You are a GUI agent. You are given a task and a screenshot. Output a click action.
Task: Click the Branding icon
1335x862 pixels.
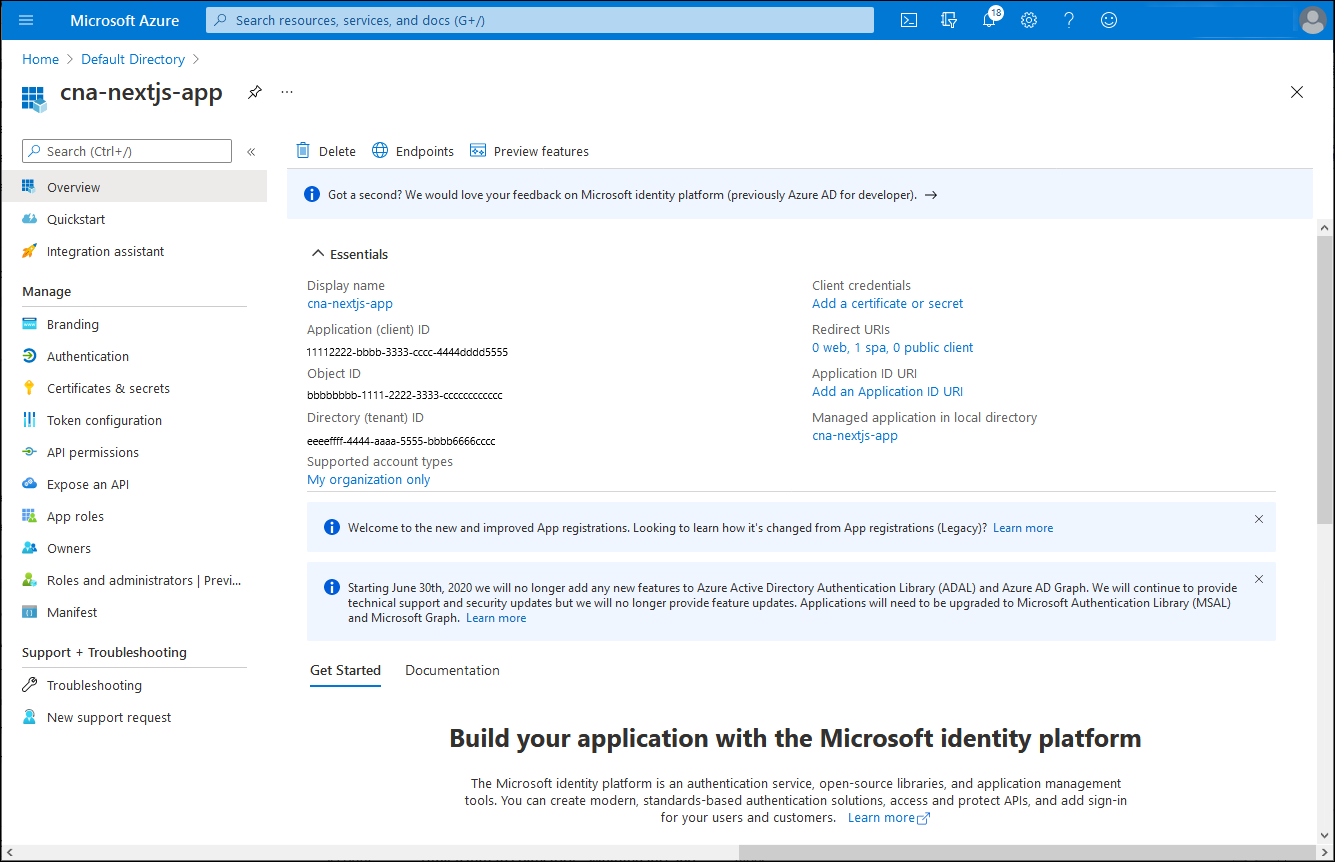coord(29,324)
